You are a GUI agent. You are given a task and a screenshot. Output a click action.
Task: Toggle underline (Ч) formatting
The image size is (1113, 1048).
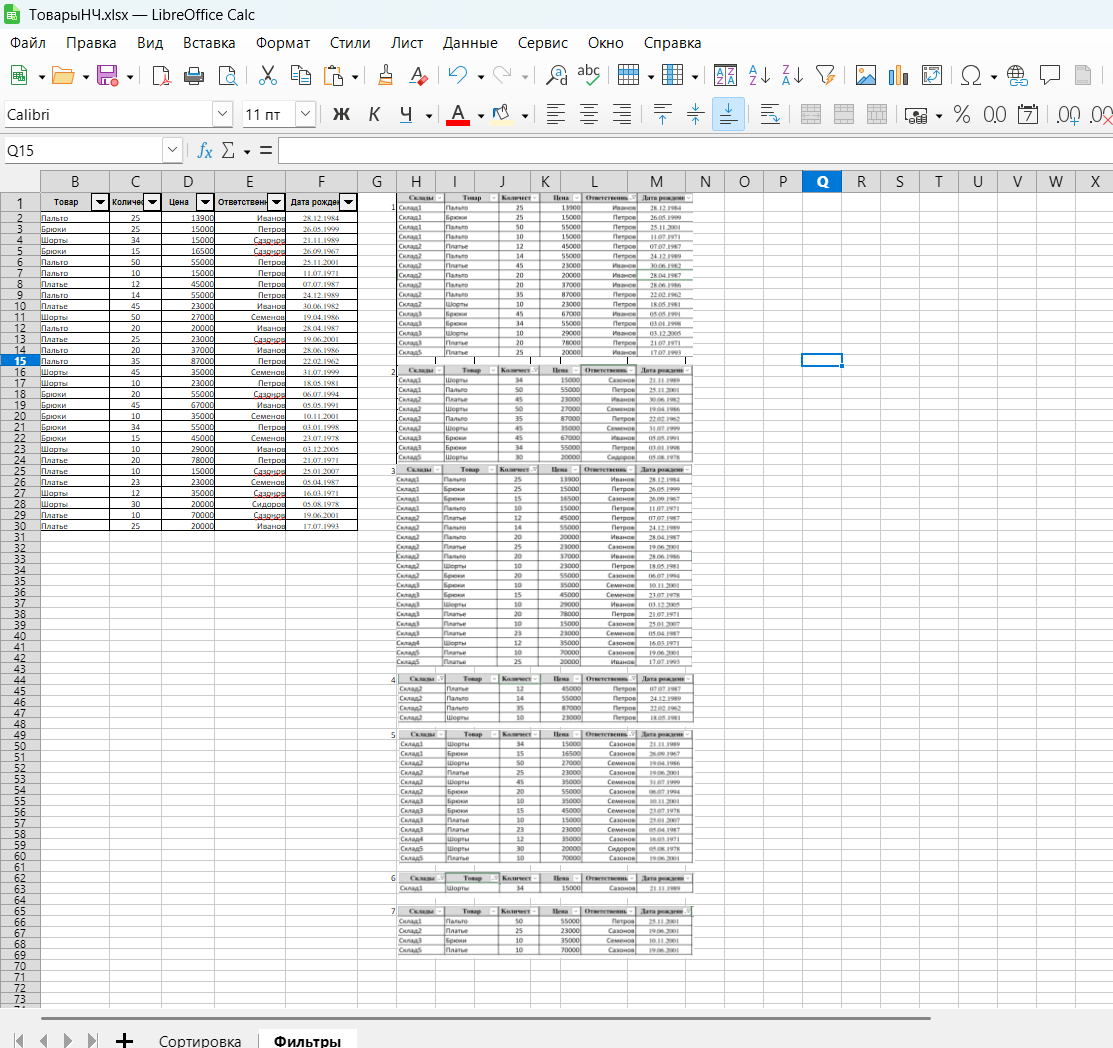pyautogui.click(x=406, y=114)
